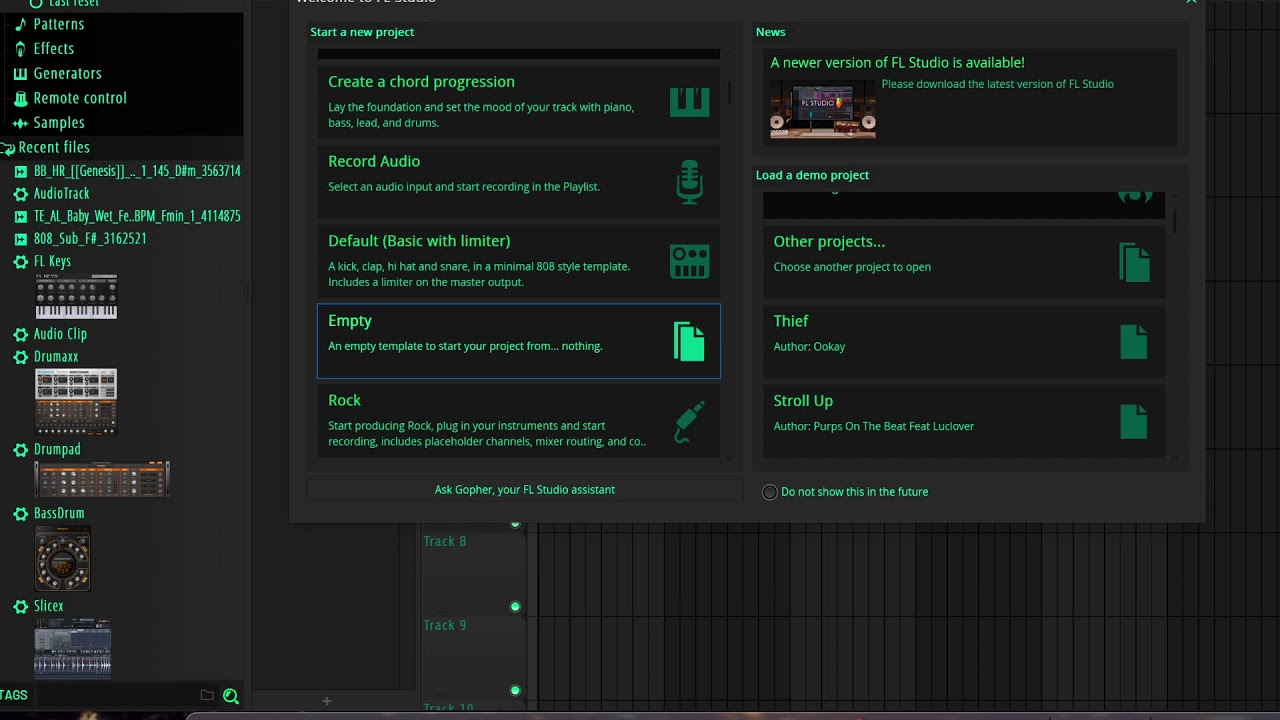Click the document icon in Stroll Up demo
Screen dimensions: 1280x720
click(1134, 421)
